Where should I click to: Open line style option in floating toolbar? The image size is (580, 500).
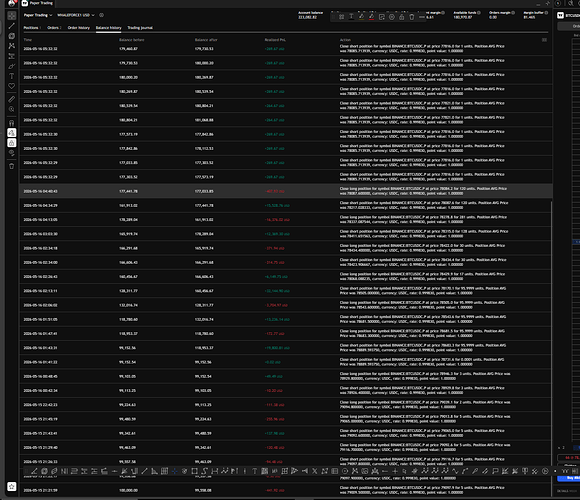pos(422,17)
